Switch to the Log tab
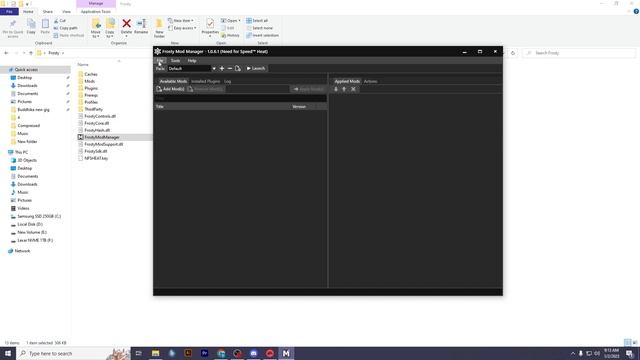 click(x=227, y=81)
